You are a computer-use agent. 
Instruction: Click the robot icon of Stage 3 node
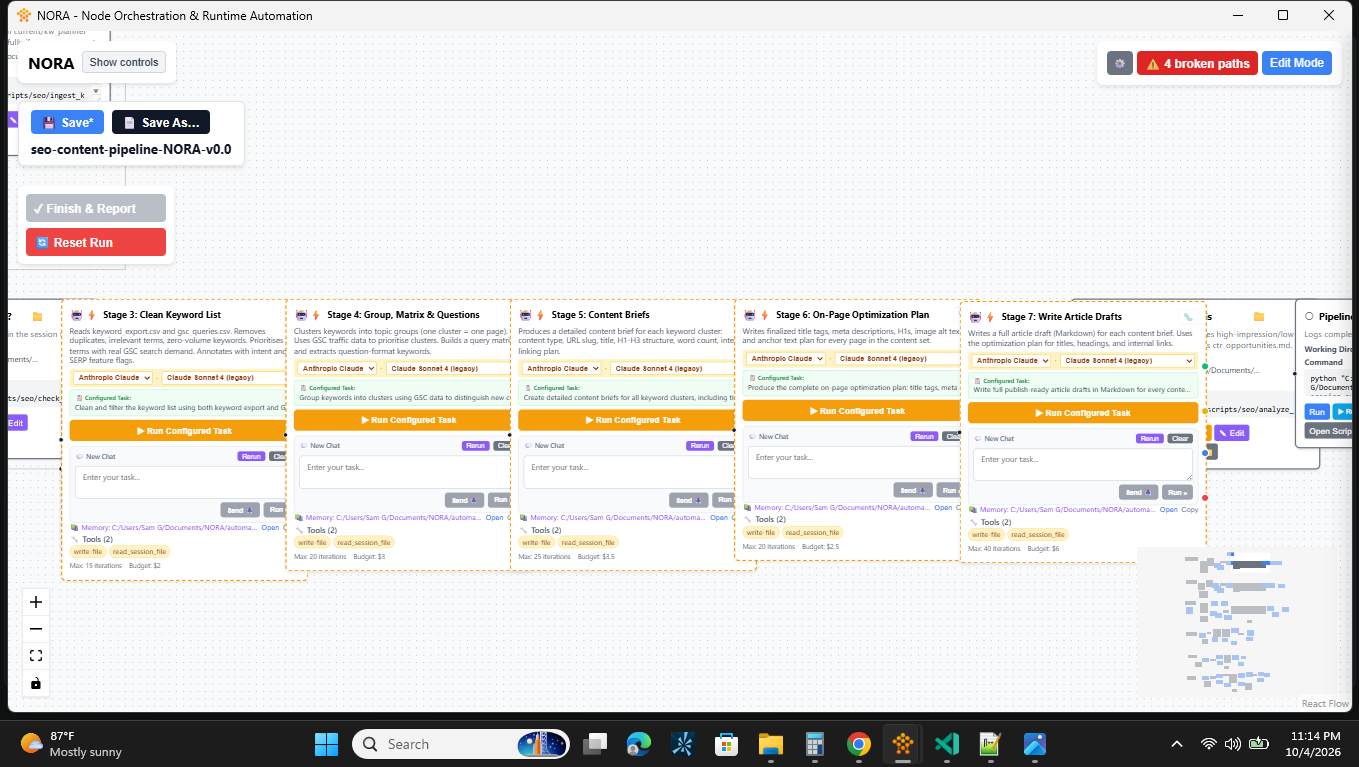[x=76, y=315]
